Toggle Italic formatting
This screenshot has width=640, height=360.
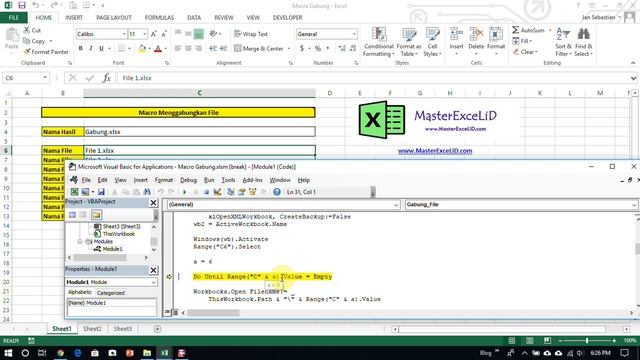tap(91, 49)
